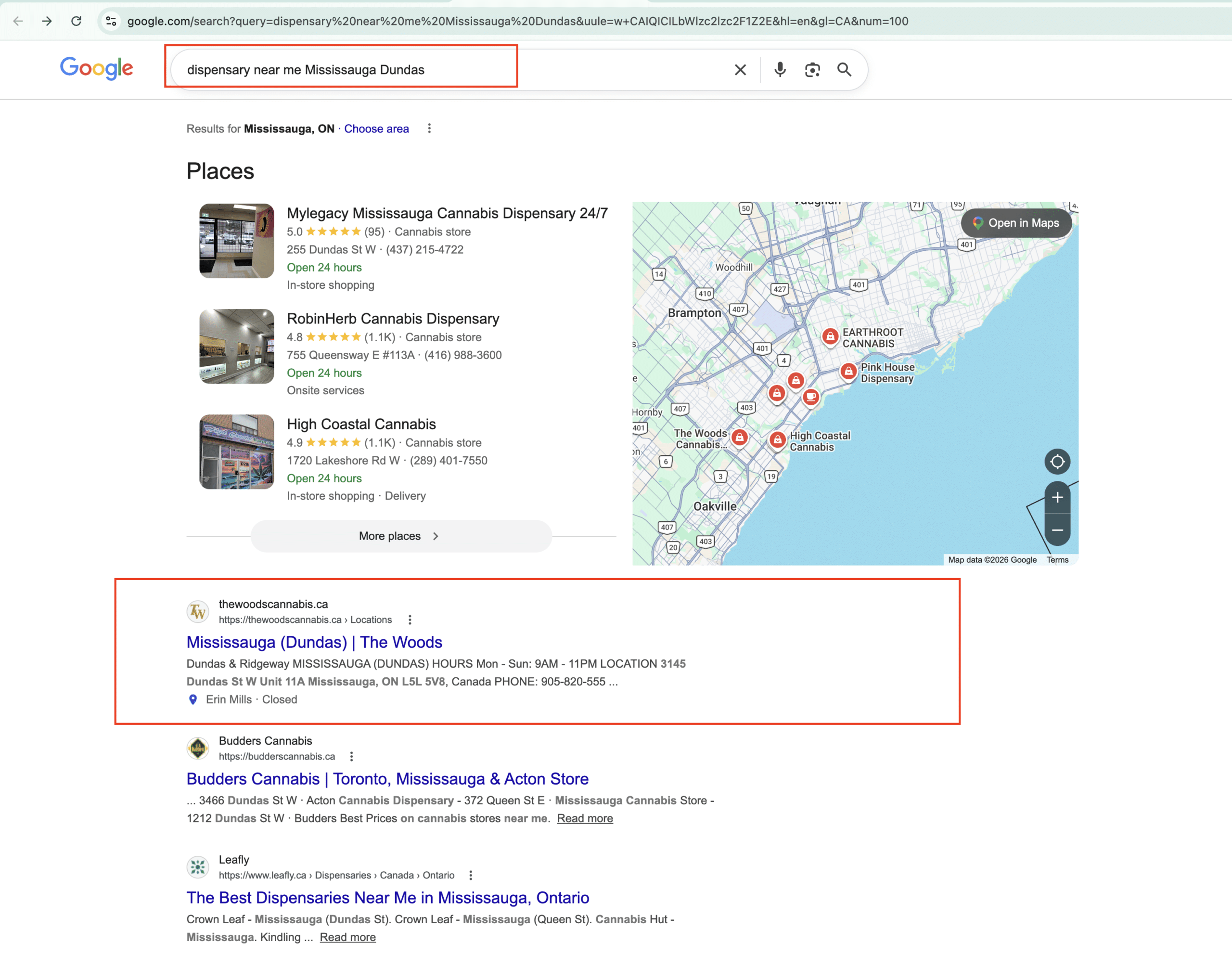
Task: Click Open in Maps button
Action: [x=1016, y=223]
